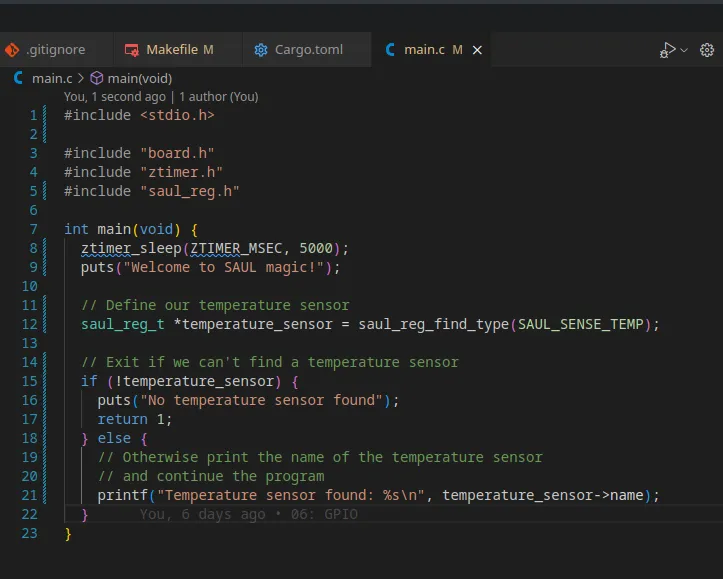Click the C icon in the breadcrumb
Image resolution: width=723 pixels, height=579 pixels.
coord(18,78)
